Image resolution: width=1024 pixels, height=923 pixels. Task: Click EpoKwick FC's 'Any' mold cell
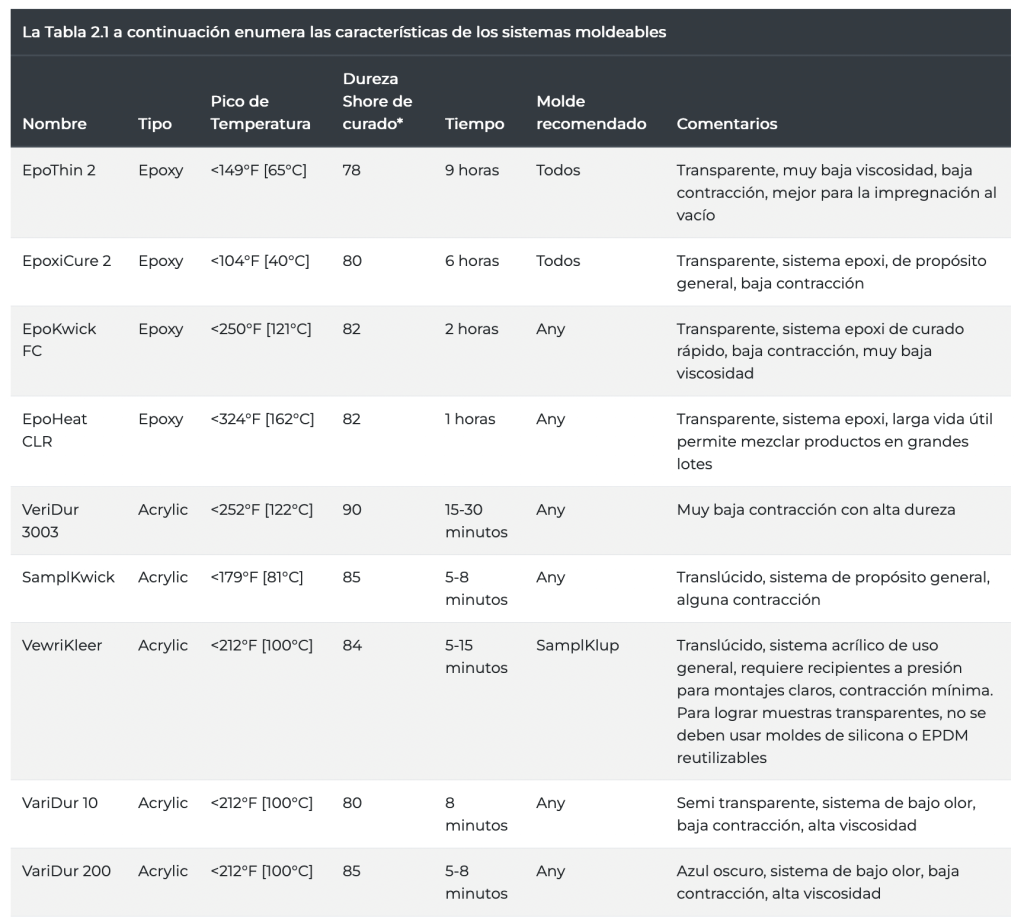(x=551, y=329)
